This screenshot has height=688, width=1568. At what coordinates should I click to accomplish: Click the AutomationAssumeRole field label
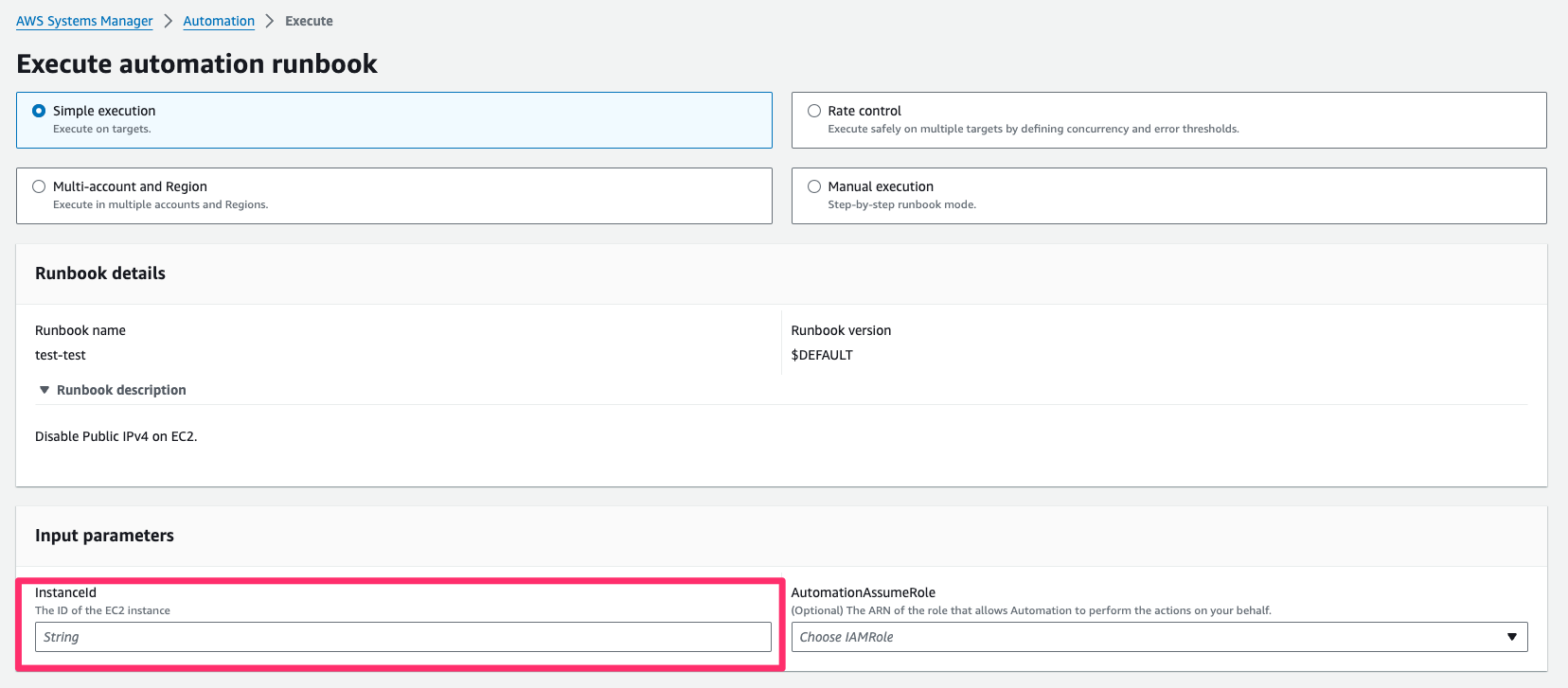(x=864, y=592)
